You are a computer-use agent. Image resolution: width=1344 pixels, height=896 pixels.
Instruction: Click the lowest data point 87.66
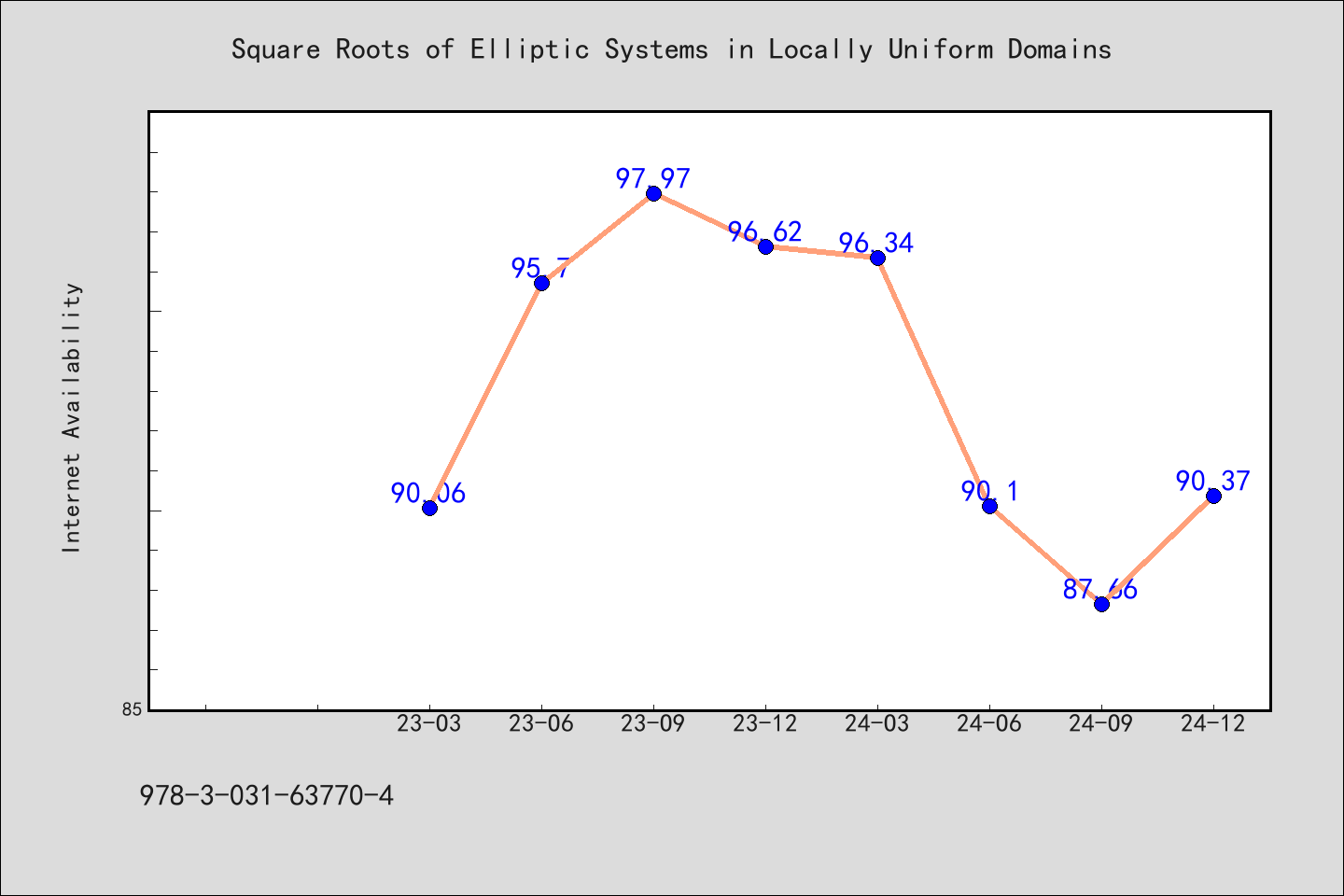pos(1101,604)
